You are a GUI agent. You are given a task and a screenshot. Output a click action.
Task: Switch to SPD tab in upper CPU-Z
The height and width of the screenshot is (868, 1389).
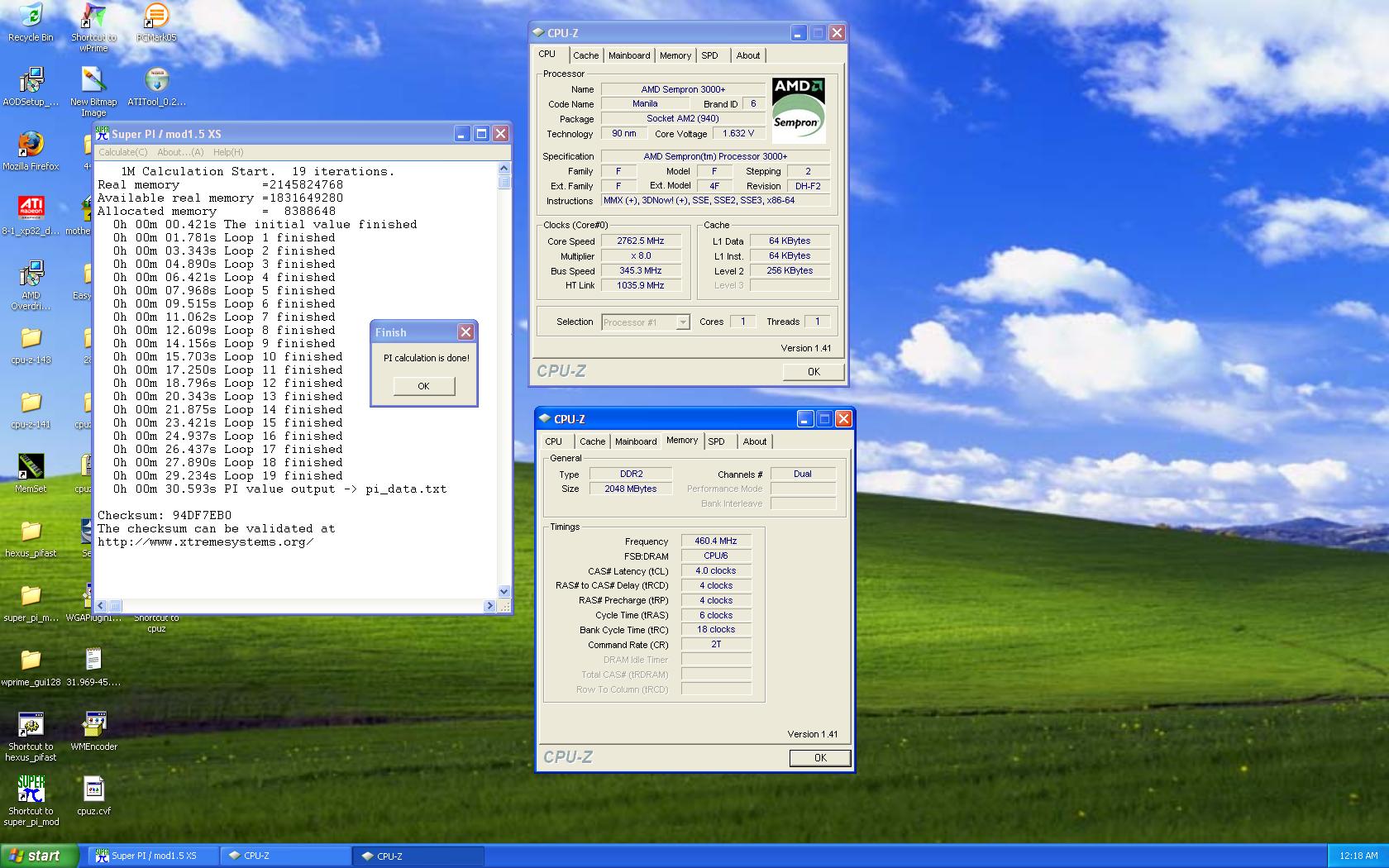click(710, 55)
